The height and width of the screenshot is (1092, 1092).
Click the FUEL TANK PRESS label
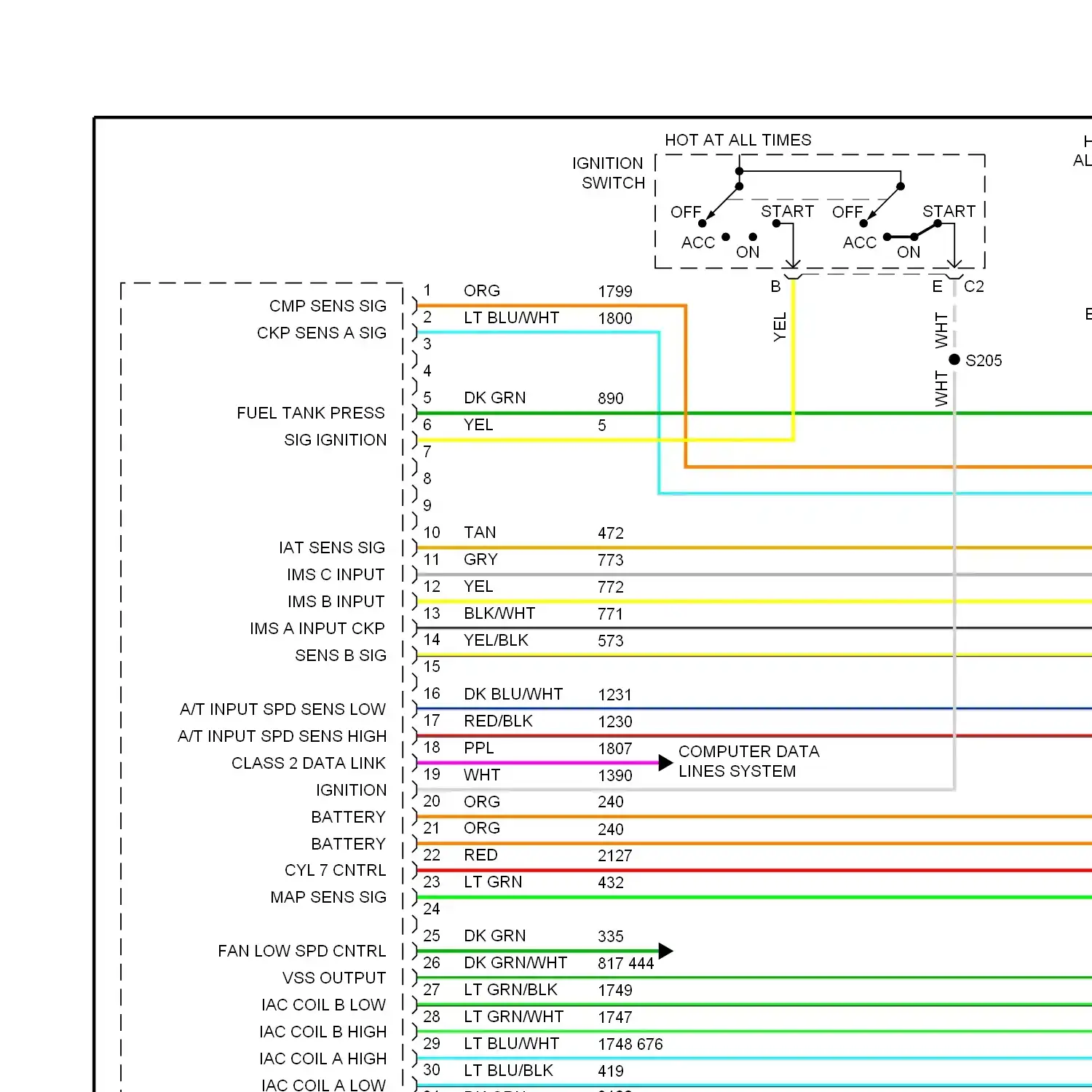[x=311, y=413]
